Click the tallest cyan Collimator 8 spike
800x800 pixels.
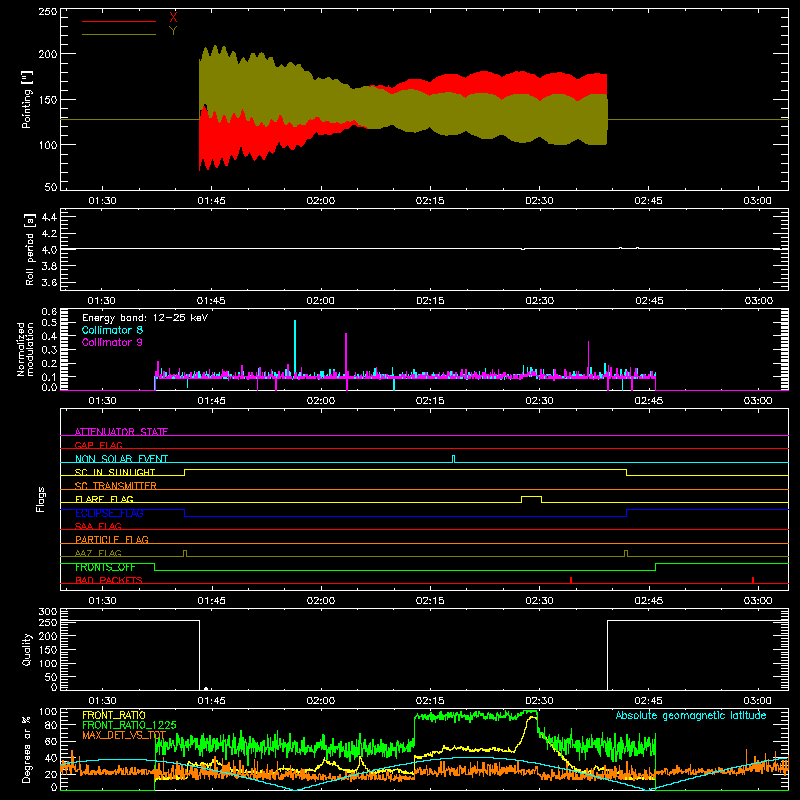[x=295, y=347]
